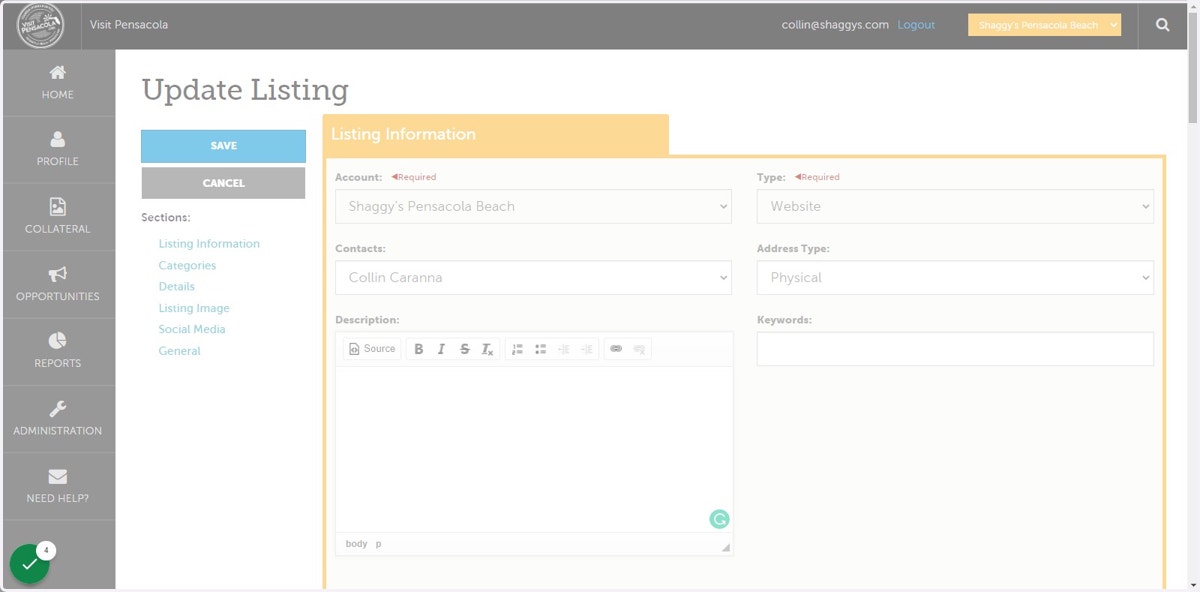1200x592 pixels.
Task: Click the Update Listing heading
Action: (245, 90)
